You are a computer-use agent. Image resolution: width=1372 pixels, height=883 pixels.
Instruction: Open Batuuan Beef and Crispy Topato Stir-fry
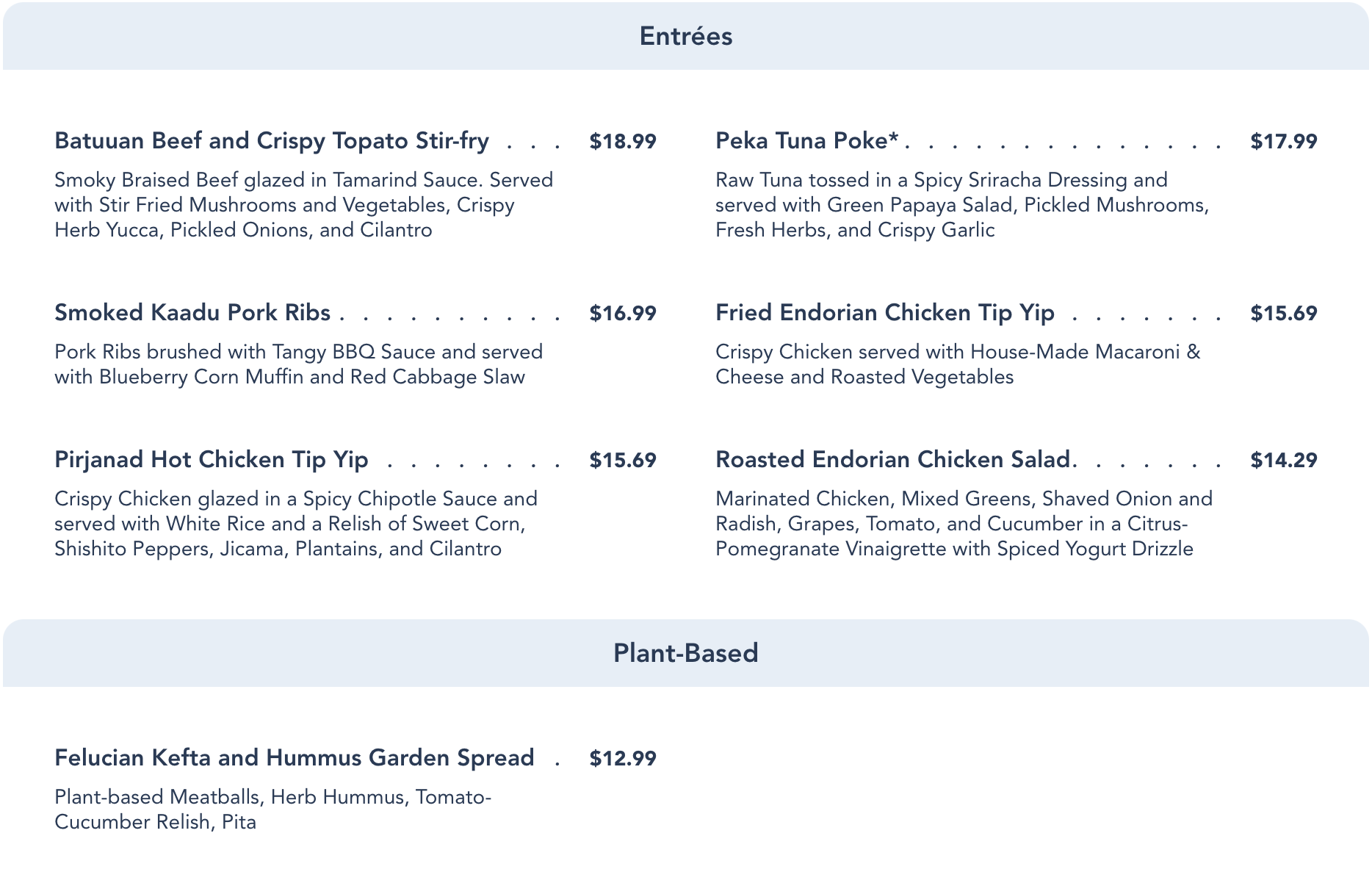click(x=272, y=140)
